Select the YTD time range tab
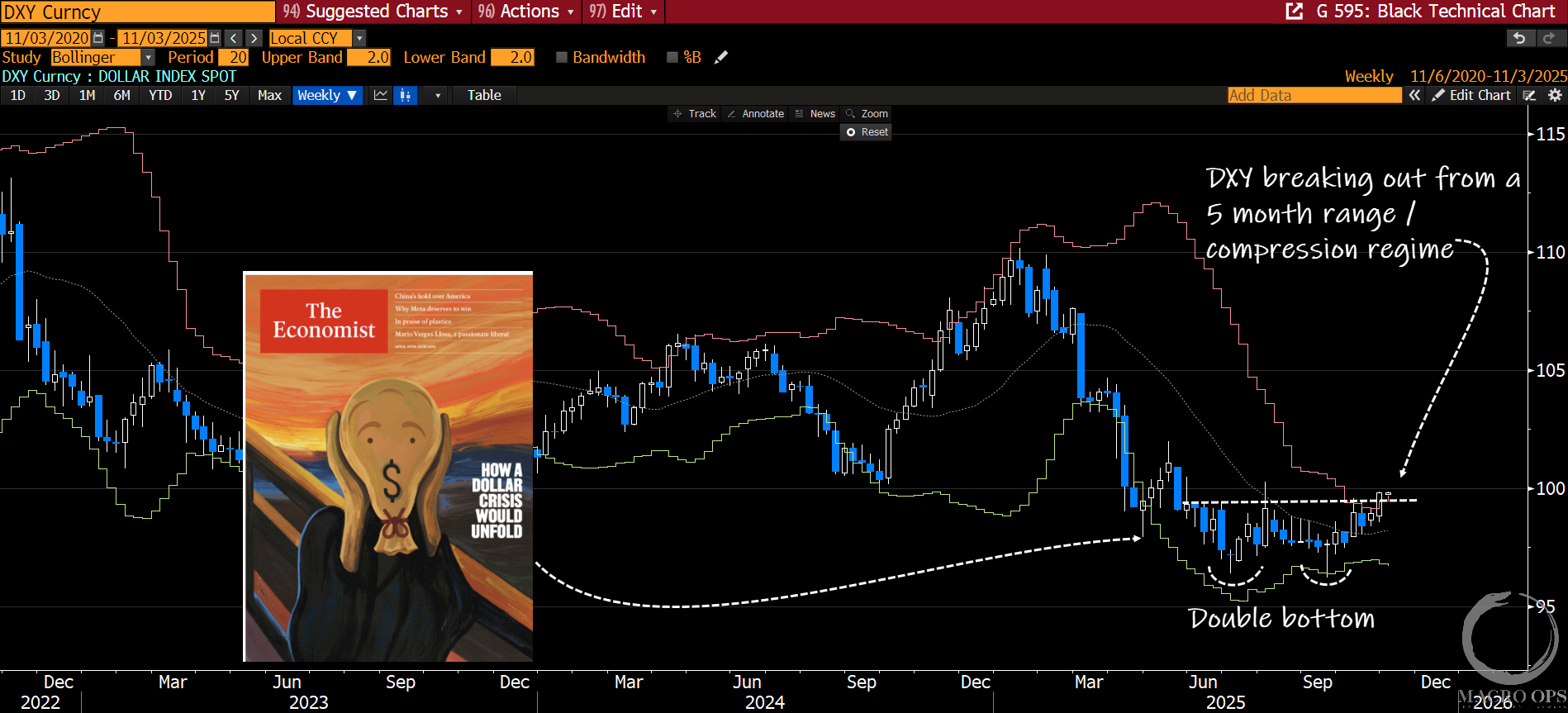This screenshot has height=713, width=1568. (x=160, y=95)
